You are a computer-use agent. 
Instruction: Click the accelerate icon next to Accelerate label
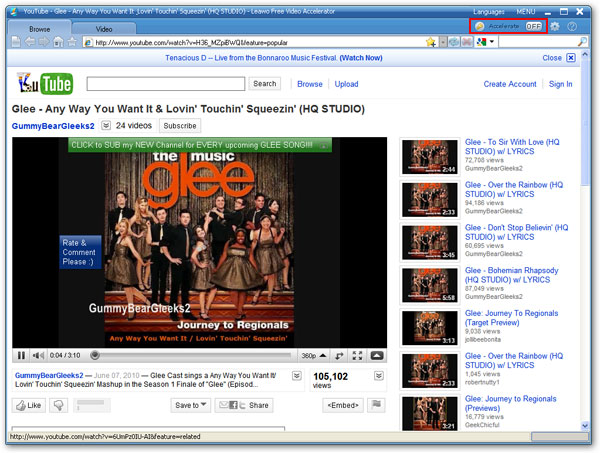pos(479,26)
